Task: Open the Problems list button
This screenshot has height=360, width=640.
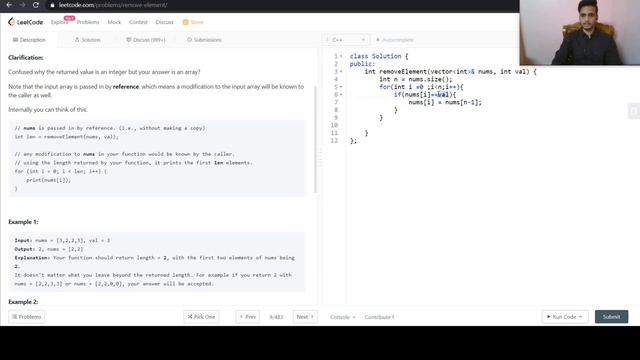Action: 27,317
